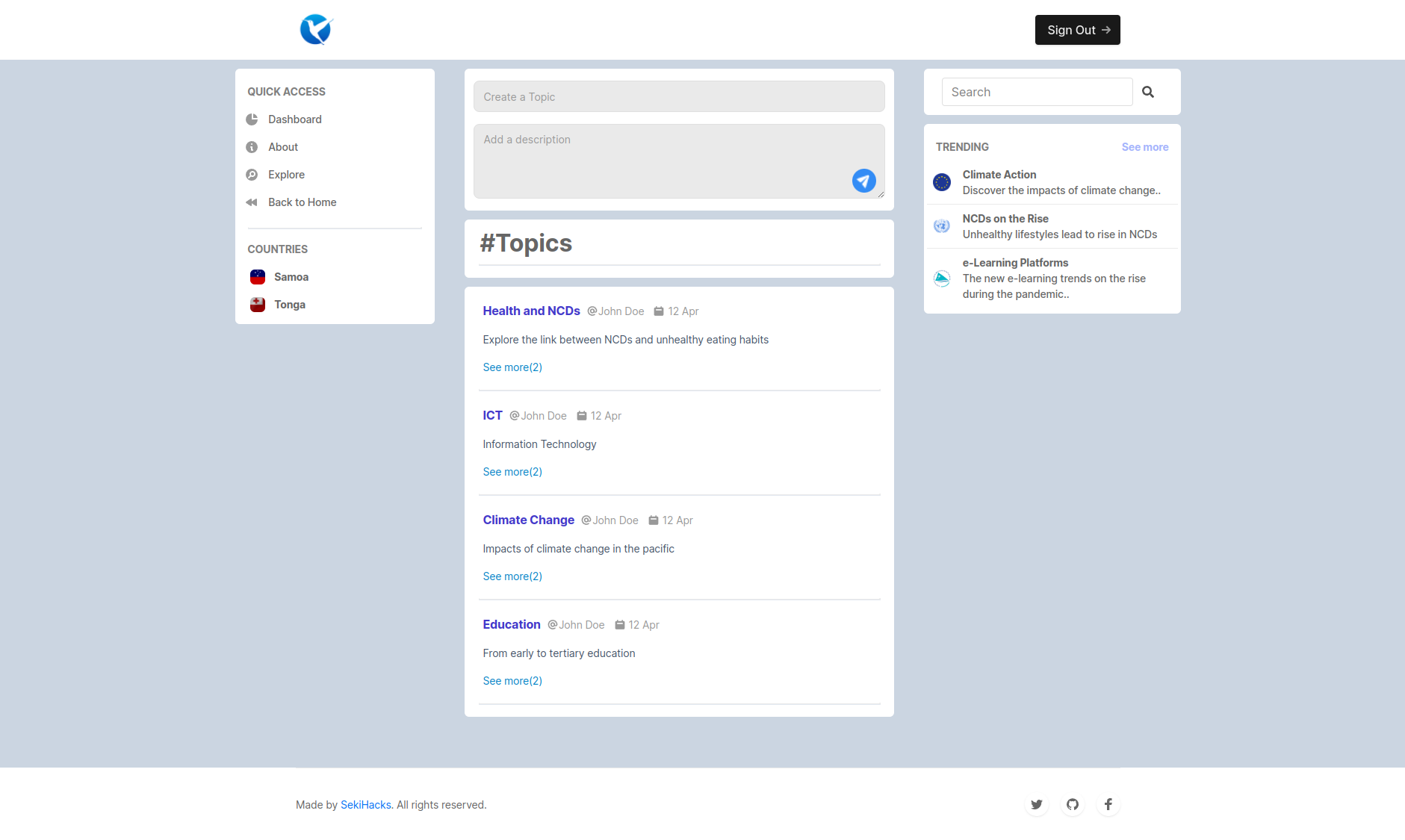Open the Twitter footer icon
Image resolution: width=1405 pixels, height=840 pixels.
tap(1037, 804)
